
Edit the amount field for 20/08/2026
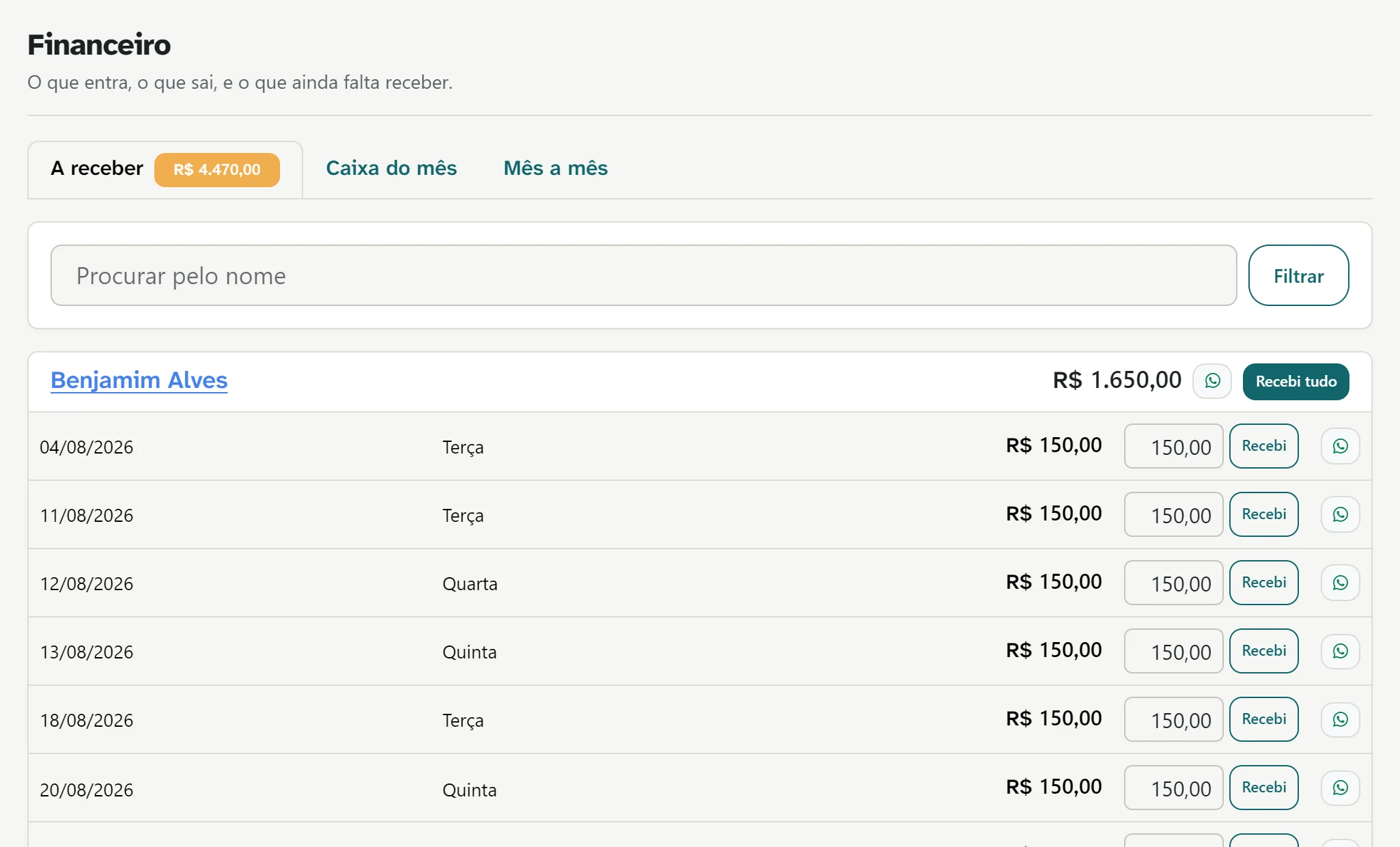point(1173,788)
